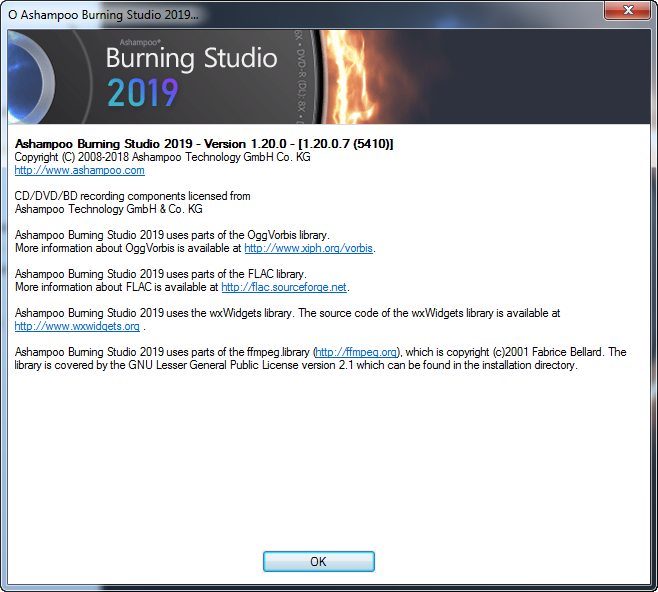The width and height of the screenshot is (658, 592).
Task: Select the bold version line 1.20.0 text
Action: tap(204, 144)
